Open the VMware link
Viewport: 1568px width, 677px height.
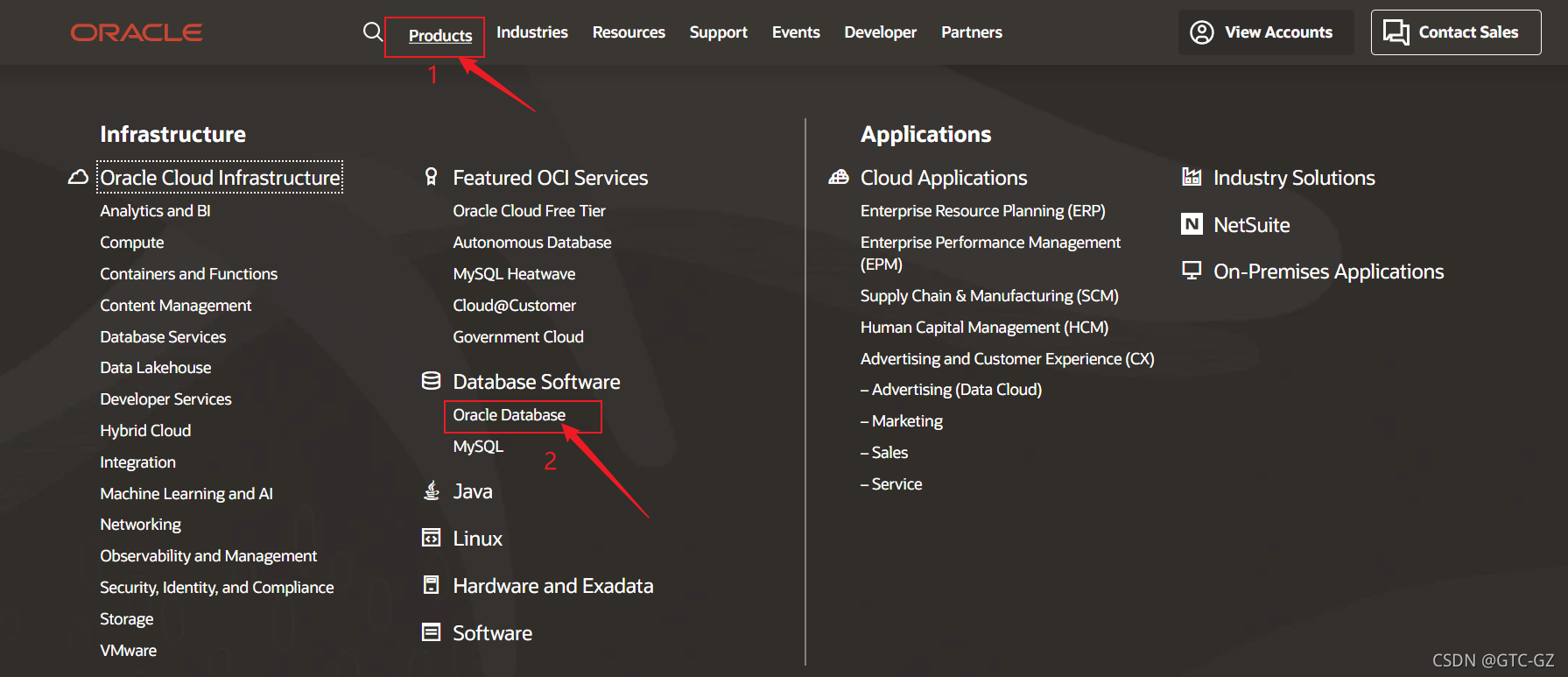pos(129,651)
